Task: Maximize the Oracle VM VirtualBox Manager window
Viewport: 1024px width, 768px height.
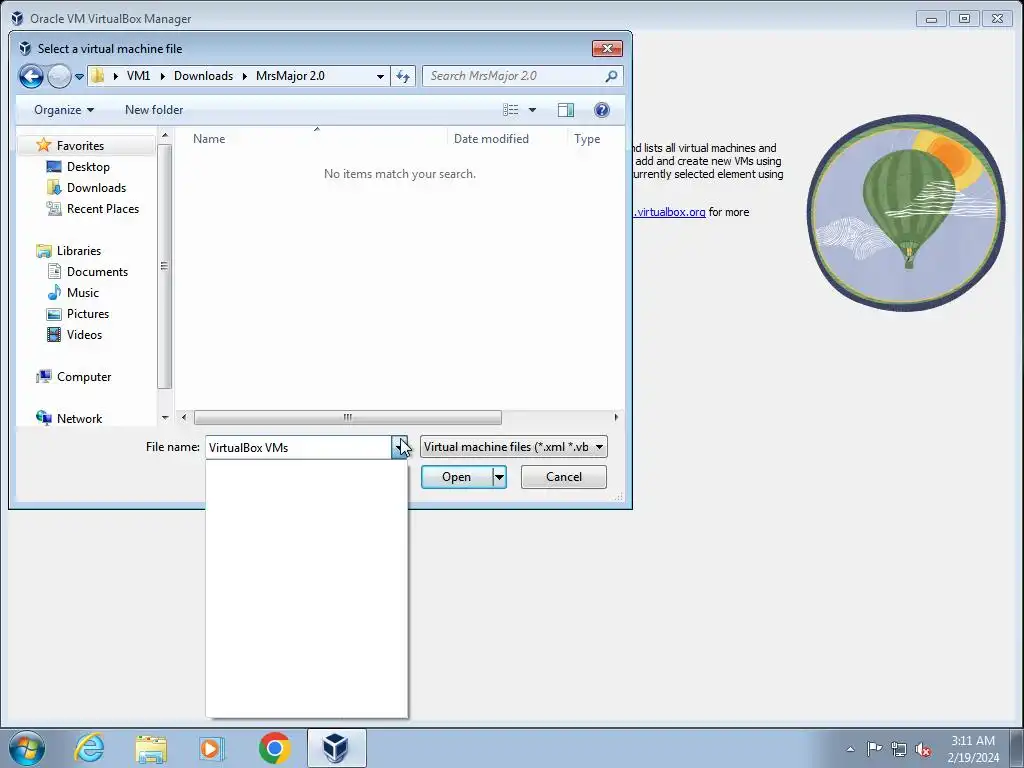Action: point(964,19)
